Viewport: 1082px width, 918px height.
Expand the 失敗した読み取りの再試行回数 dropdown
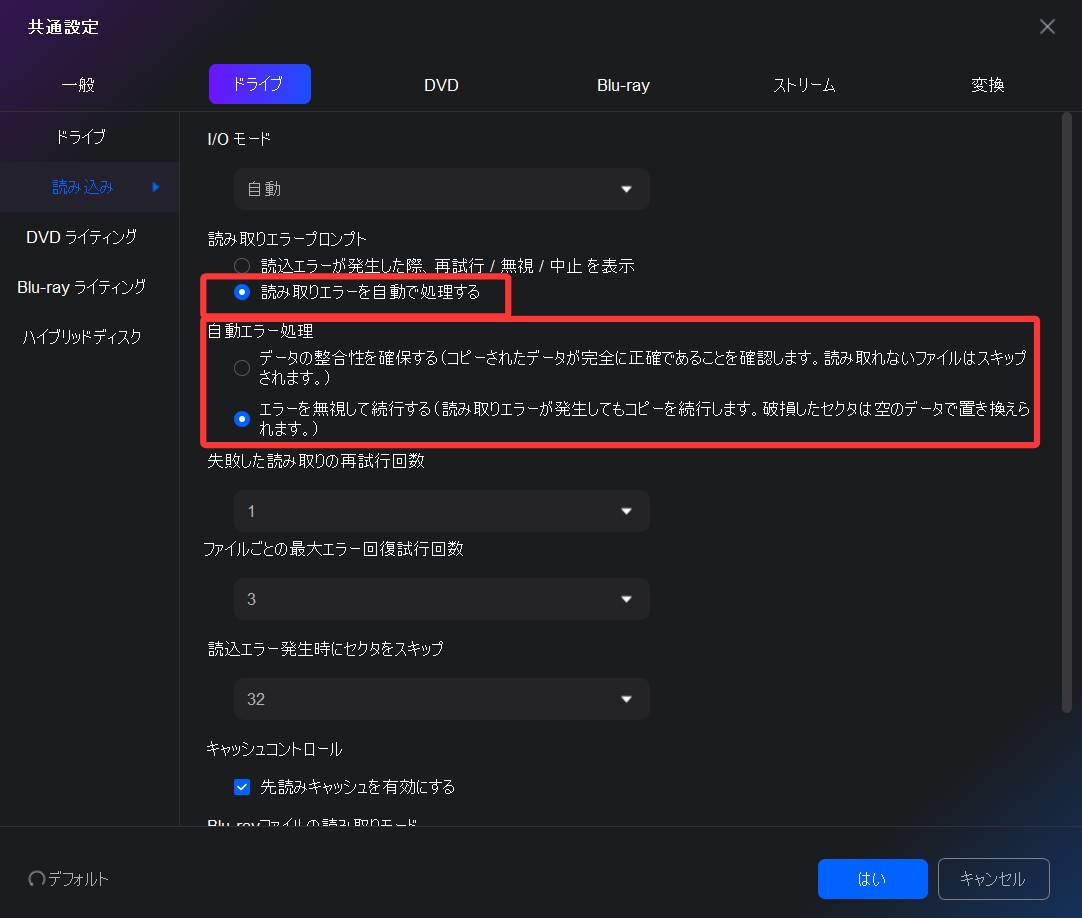(441, 511)
